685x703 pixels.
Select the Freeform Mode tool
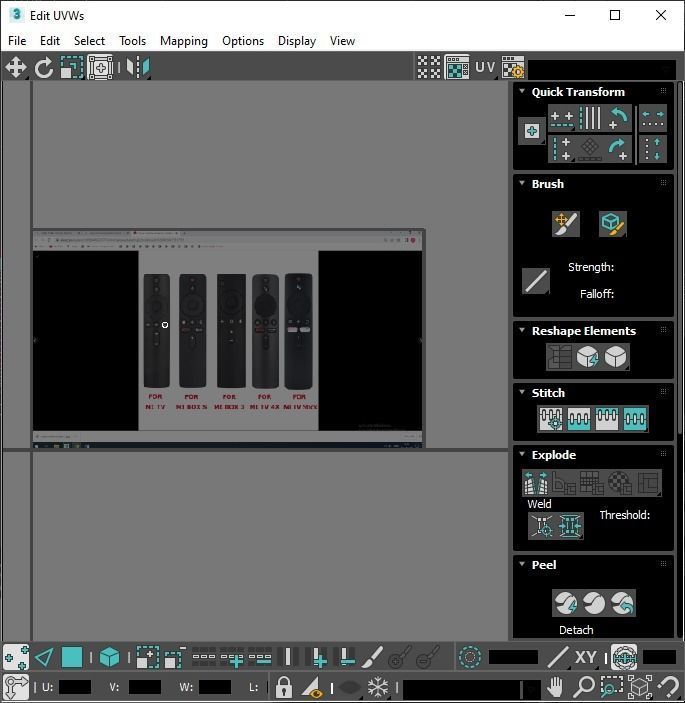[100, 68]
